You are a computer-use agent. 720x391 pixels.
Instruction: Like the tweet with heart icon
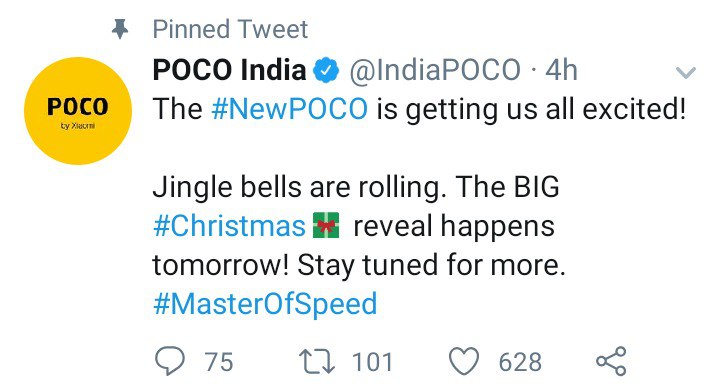point(464,362)
